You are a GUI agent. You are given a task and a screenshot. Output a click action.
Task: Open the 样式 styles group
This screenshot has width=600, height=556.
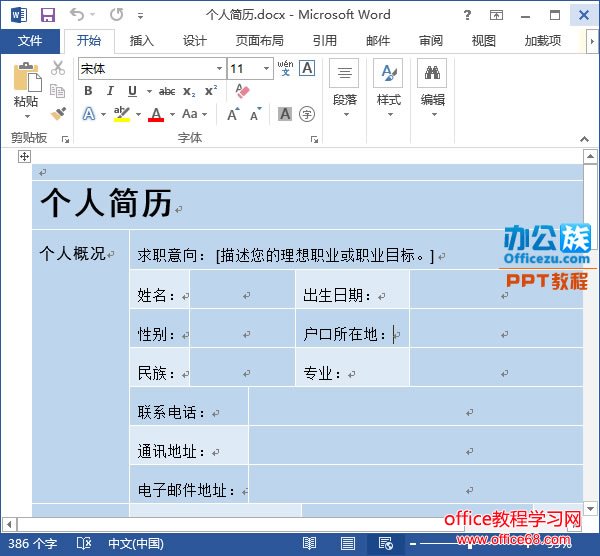point(389,89)
